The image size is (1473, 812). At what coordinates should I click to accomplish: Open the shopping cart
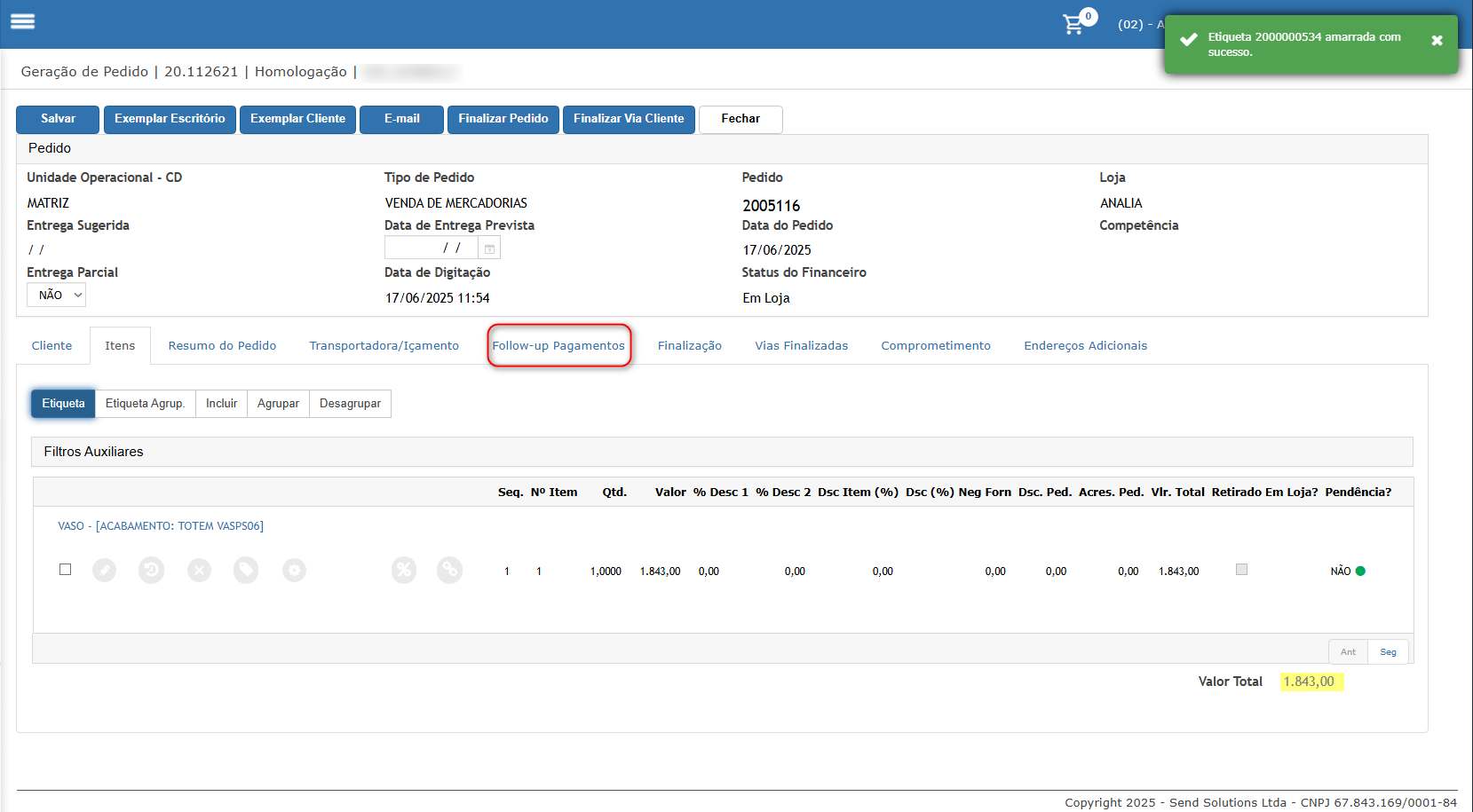click(x=1074, y=24)
